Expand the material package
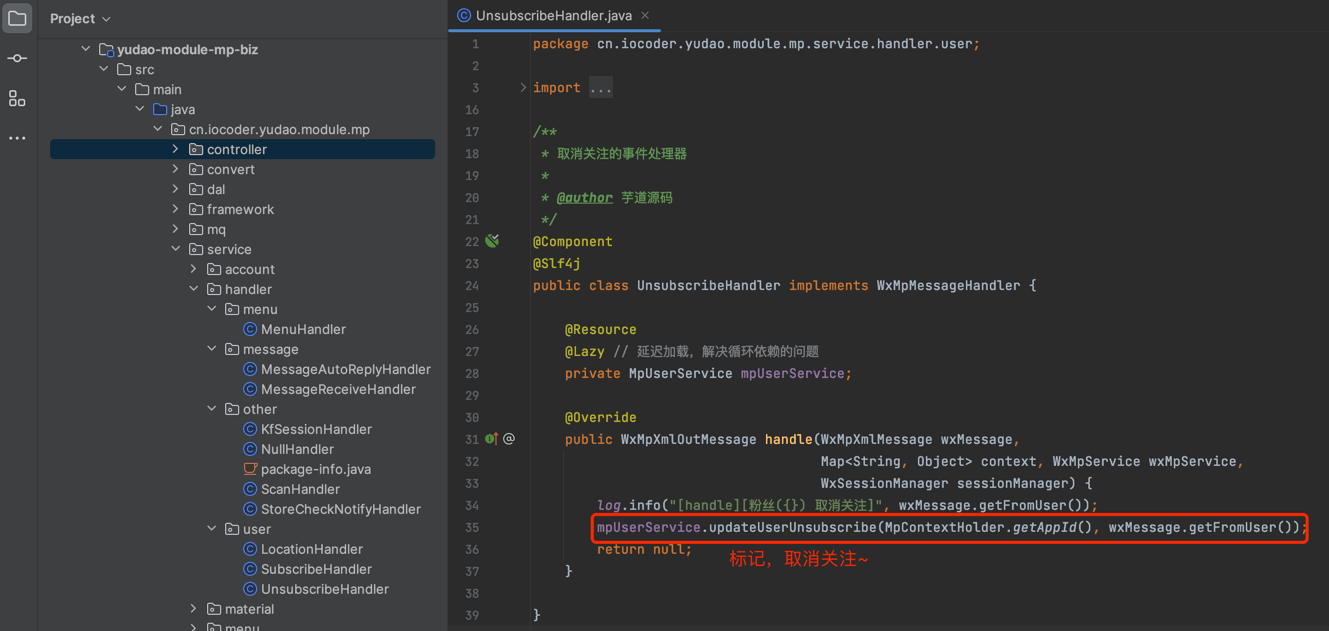This screenshot has width=1329, height=631. pyautogui.click(x=194, y=609)
